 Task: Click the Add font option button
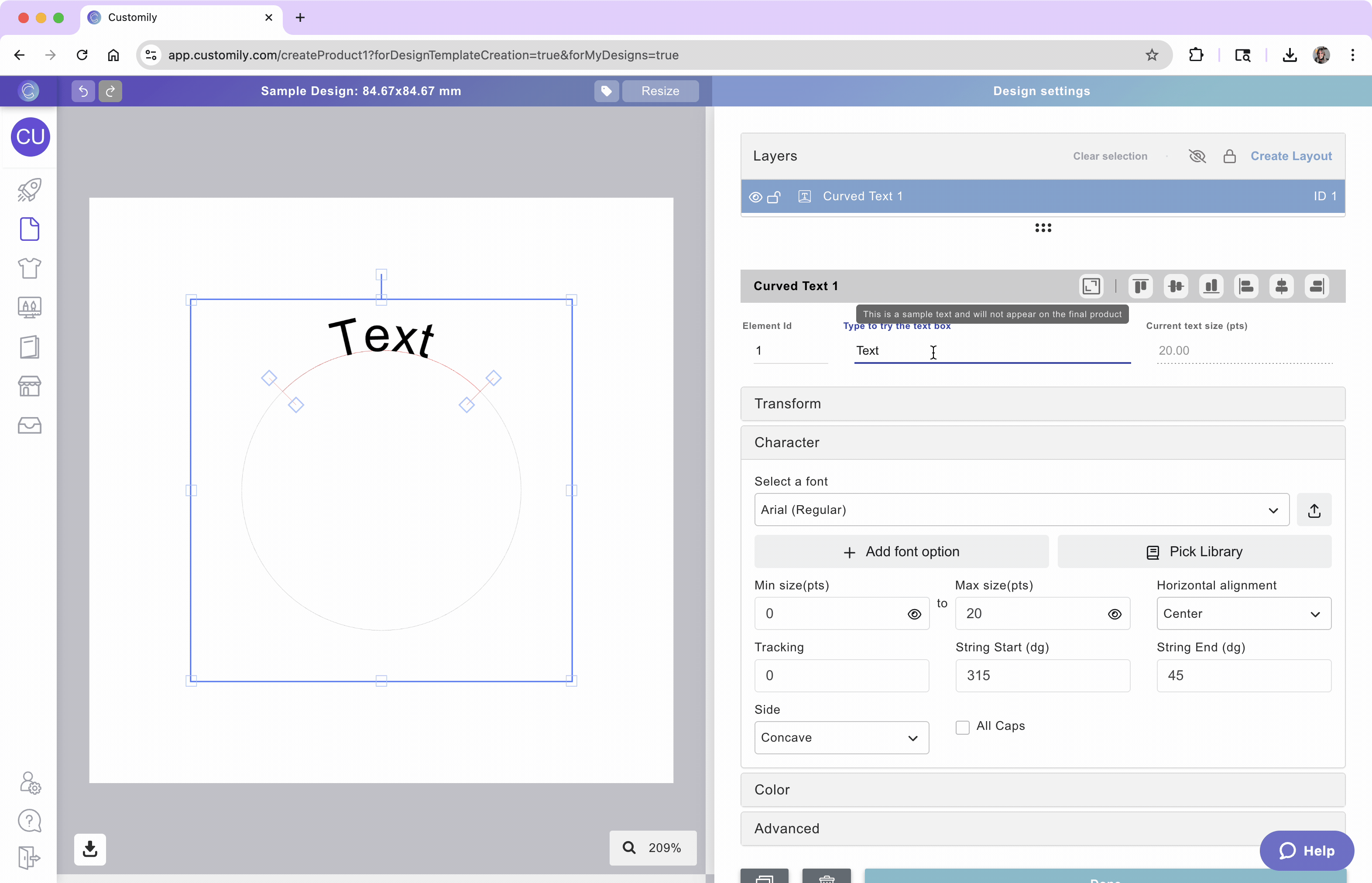(x=901, y=551)
